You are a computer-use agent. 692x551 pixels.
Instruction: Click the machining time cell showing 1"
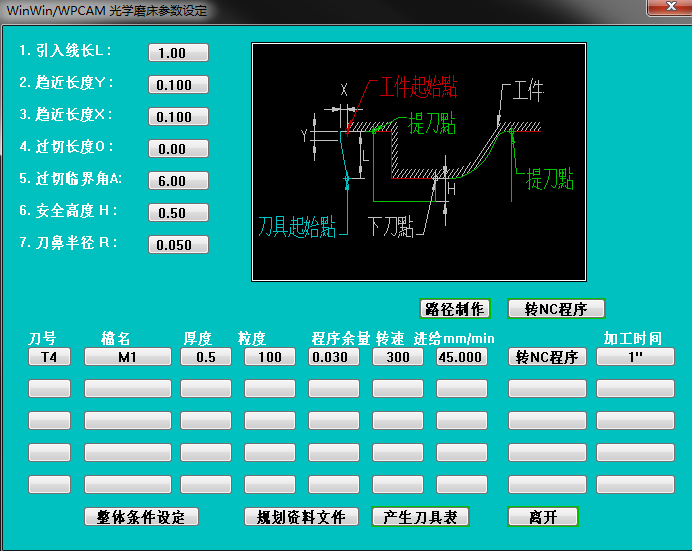(635, 357)
